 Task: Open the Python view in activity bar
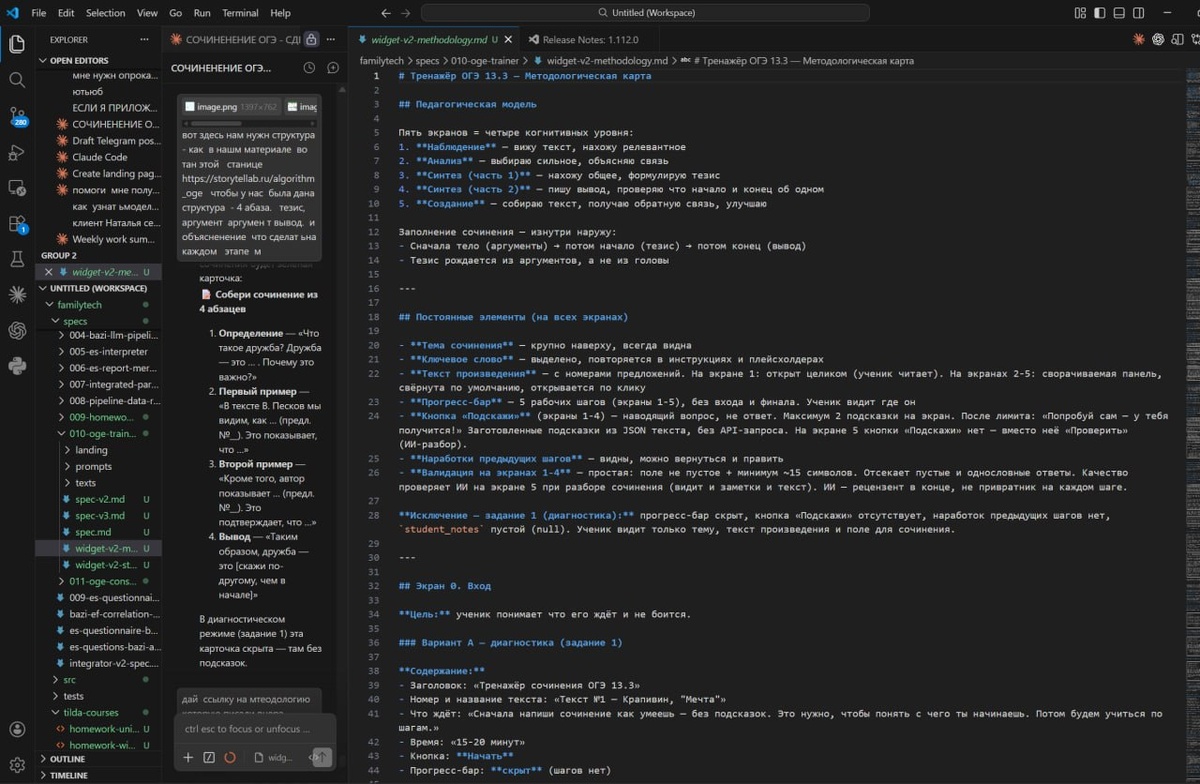point(17,366)
